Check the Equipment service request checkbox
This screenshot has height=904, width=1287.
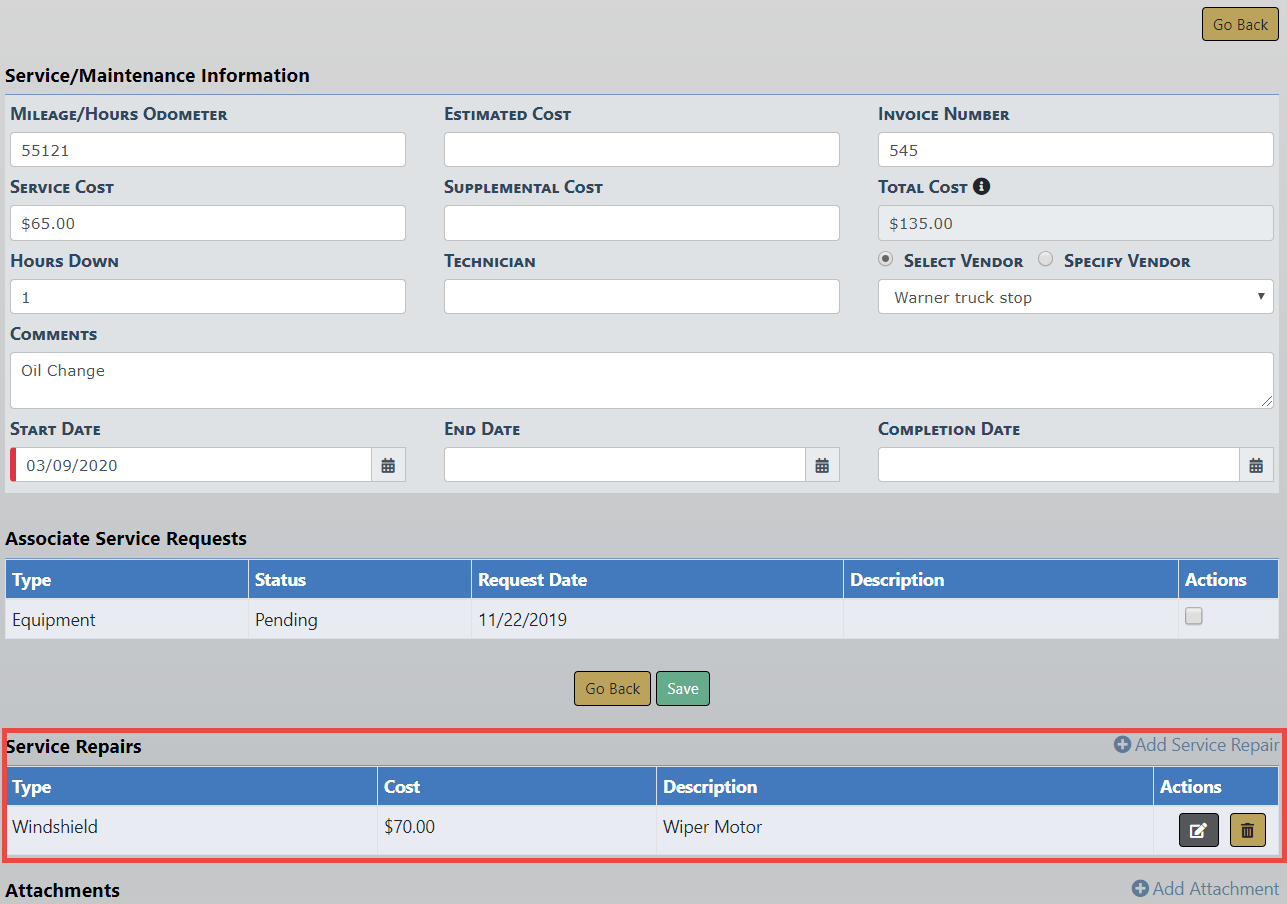click(1193, 617)
